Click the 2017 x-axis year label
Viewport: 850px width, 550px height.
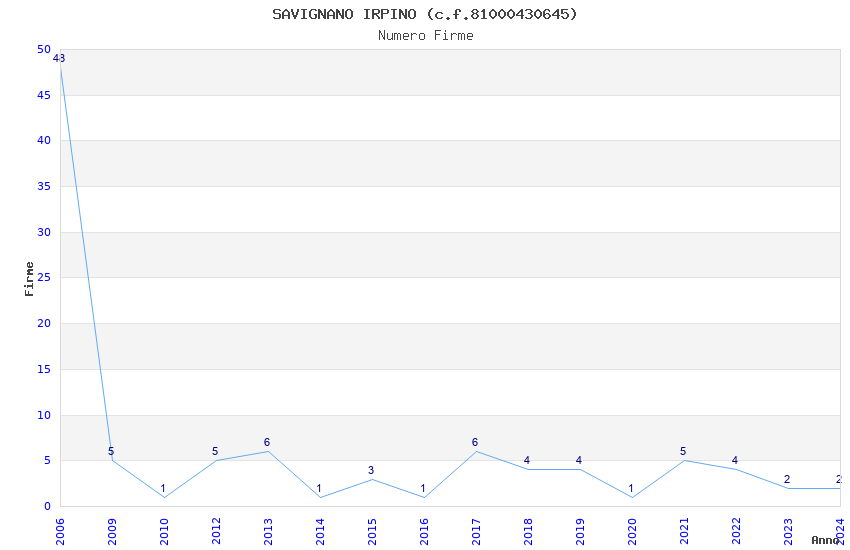476,529
